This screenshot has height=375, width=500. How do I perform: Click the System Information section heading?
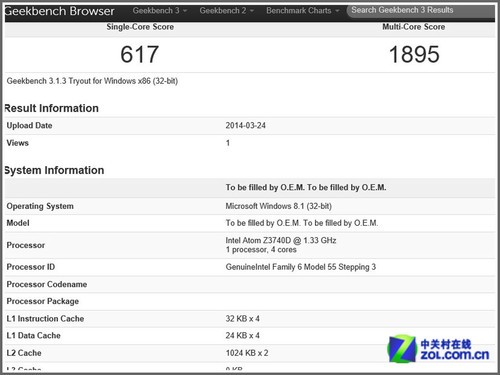pyautogui.click(x=54, y=170)
